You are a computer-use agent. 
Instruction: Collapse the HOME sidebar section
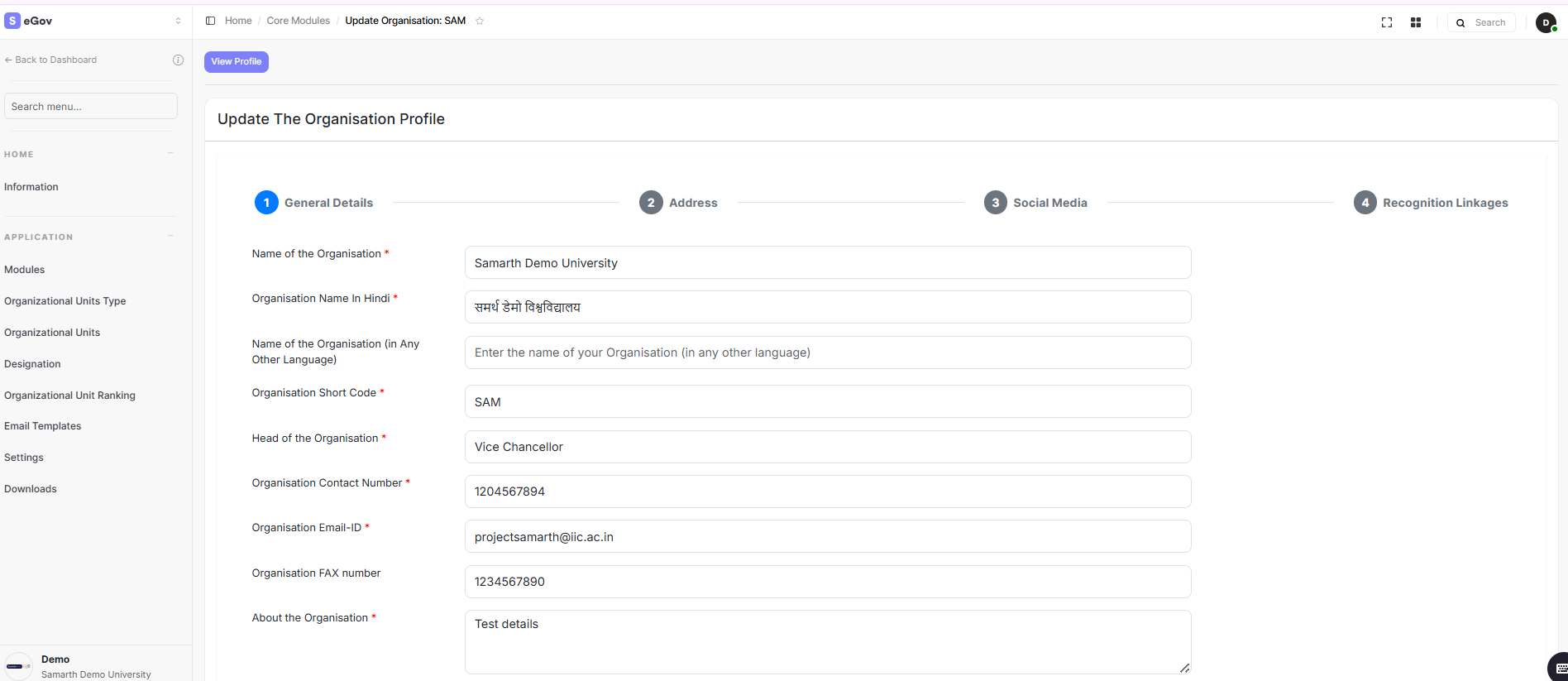[x=171, y=153]
